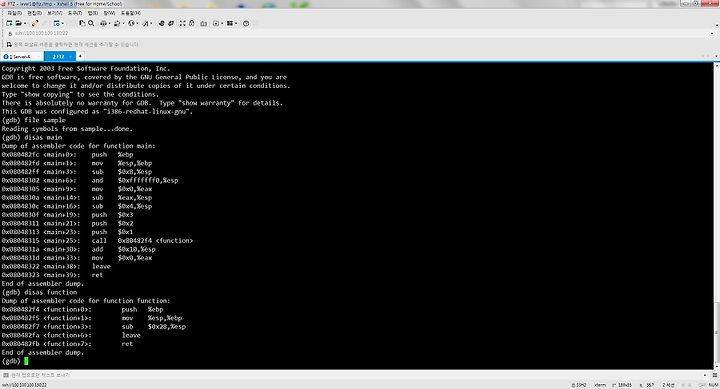
Task: Click the '(gdb) file sample' terminal line
Action: click(x=34, y=120)
